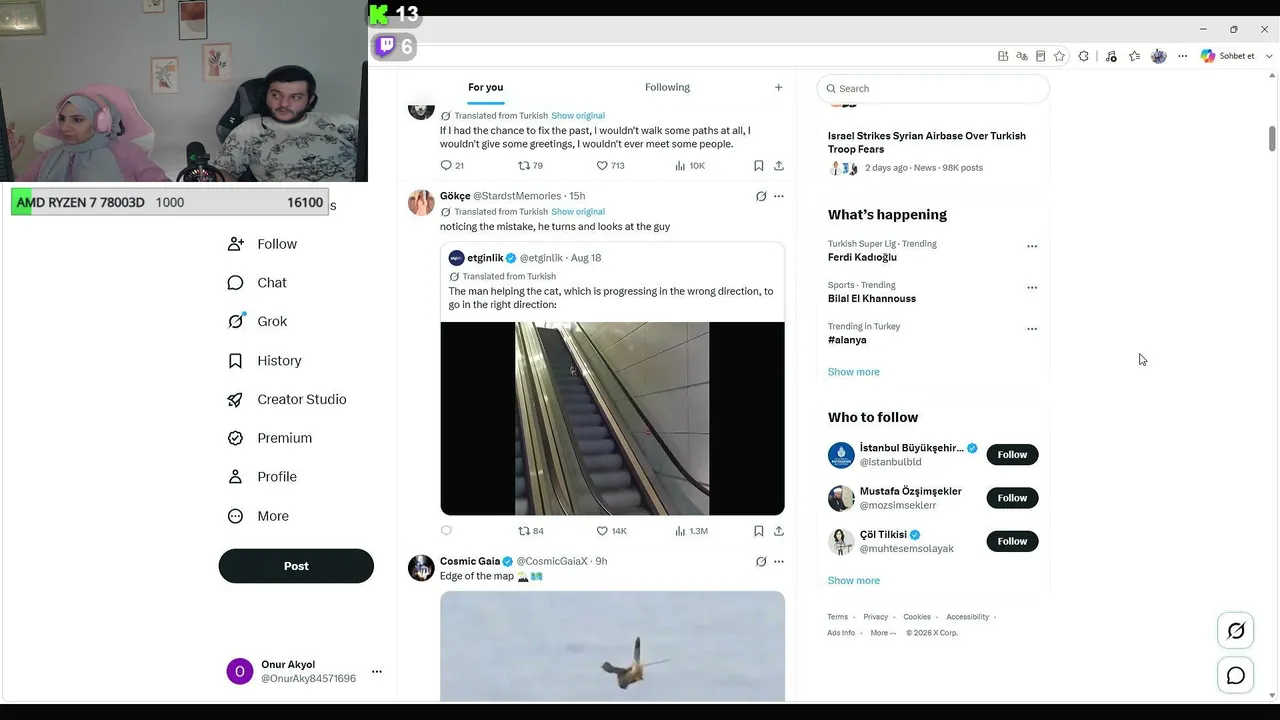Open options for Ferdi Kadıoğlu trend

(x=1032, y=246)
